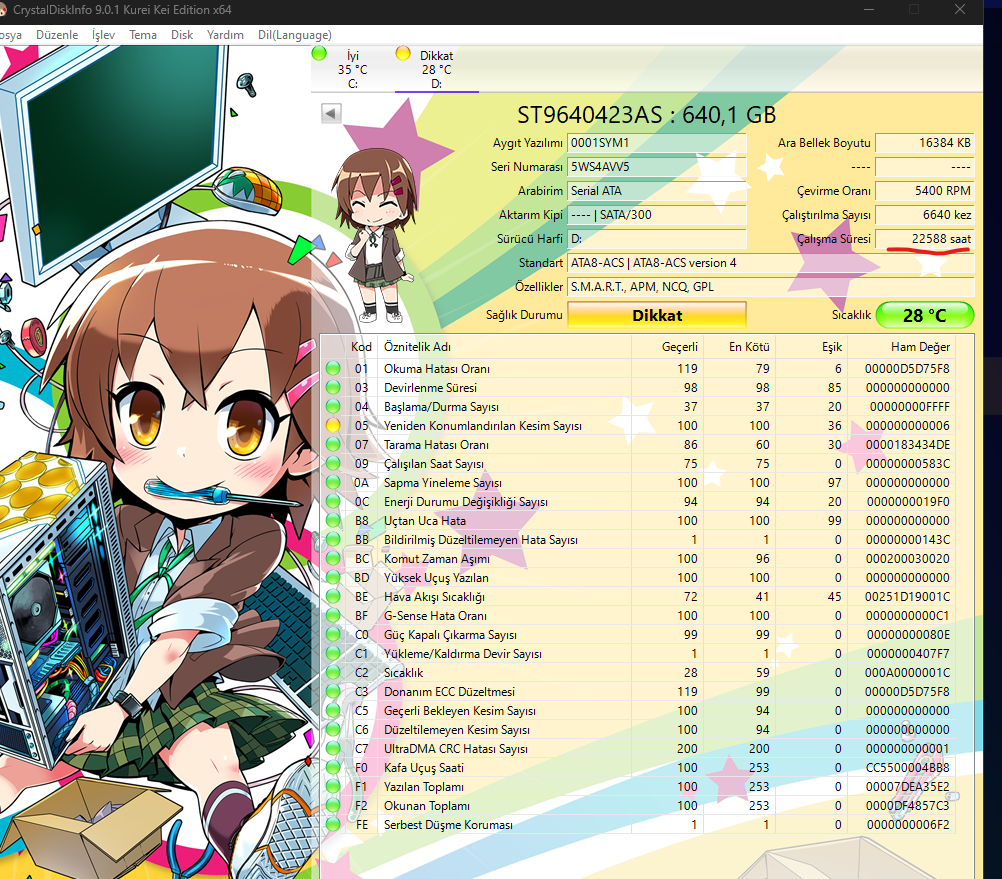Click the green status icon of row C3
Image resolution: width=1002 pixels, height=879 pixels.
click(x=333, y=691)
